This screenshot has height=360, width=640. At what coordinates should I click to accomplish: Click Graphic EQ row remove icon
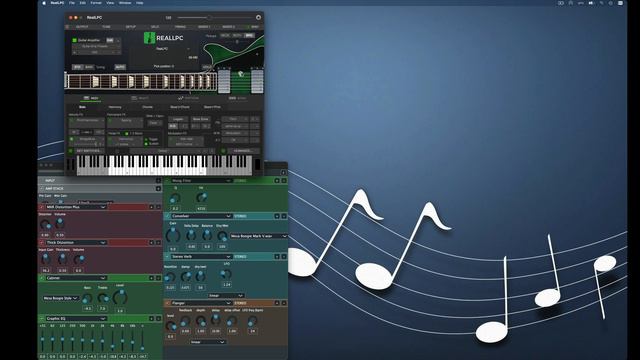pyautogui.click(x=158, y=318)
